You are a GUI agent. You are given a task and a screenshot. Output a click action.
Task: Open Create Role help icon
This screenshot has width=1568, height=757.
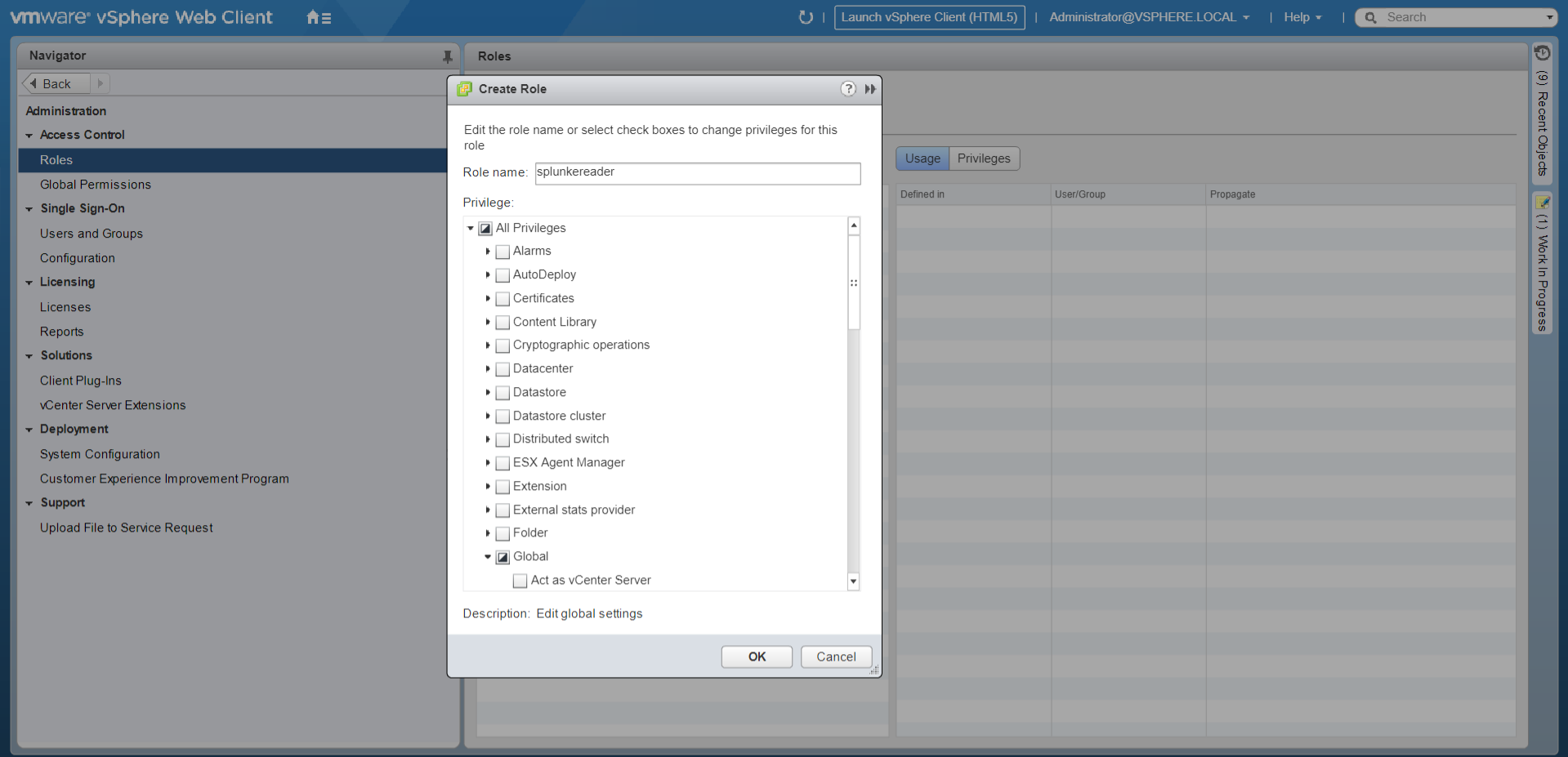[x=848, y=89]
